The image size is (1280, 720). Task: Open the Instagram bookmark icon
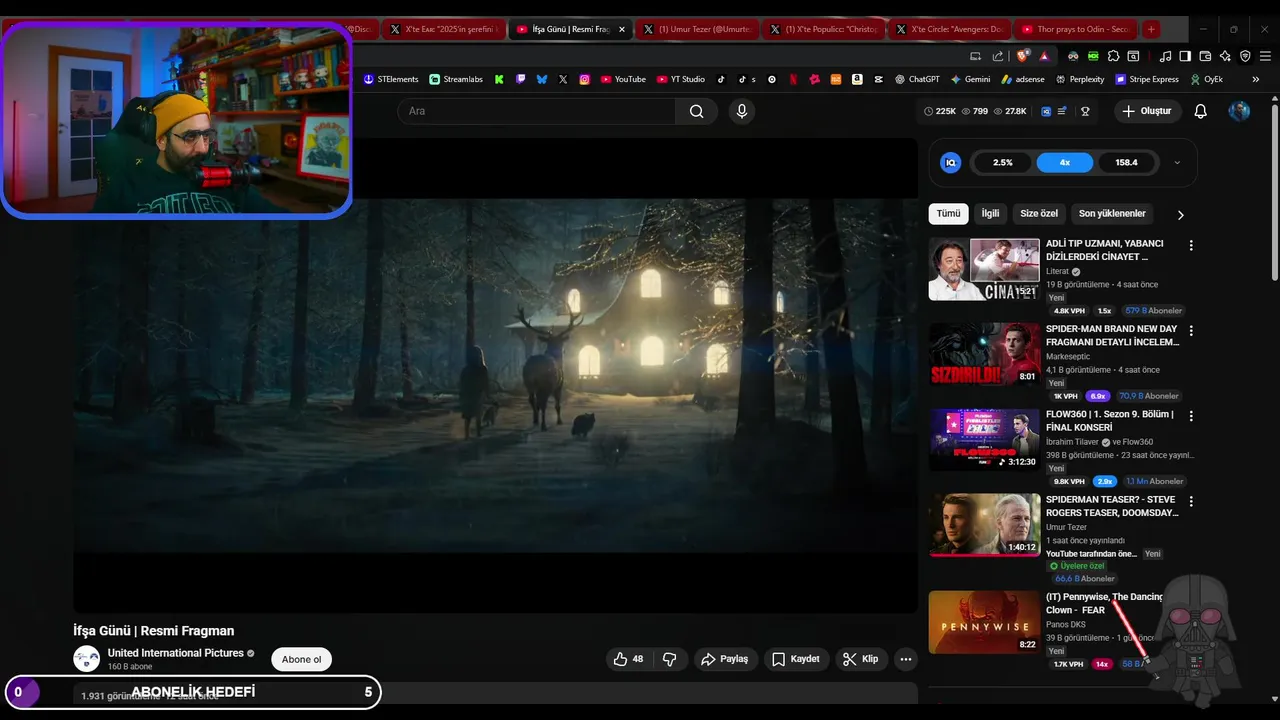coord(584,79)
